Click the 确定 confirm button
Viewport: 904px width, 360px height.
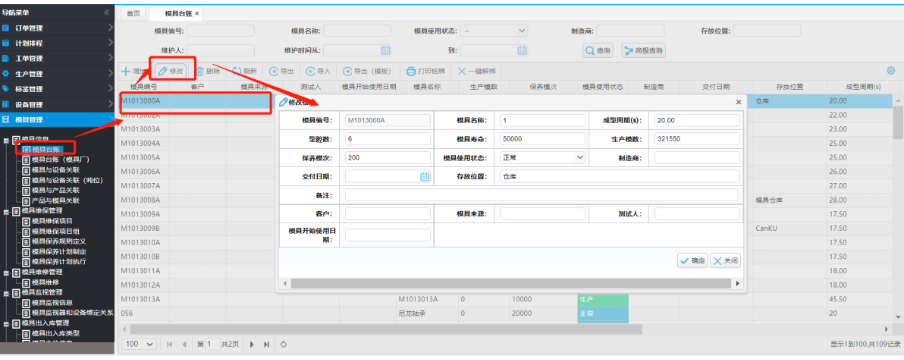pos(692,261)
